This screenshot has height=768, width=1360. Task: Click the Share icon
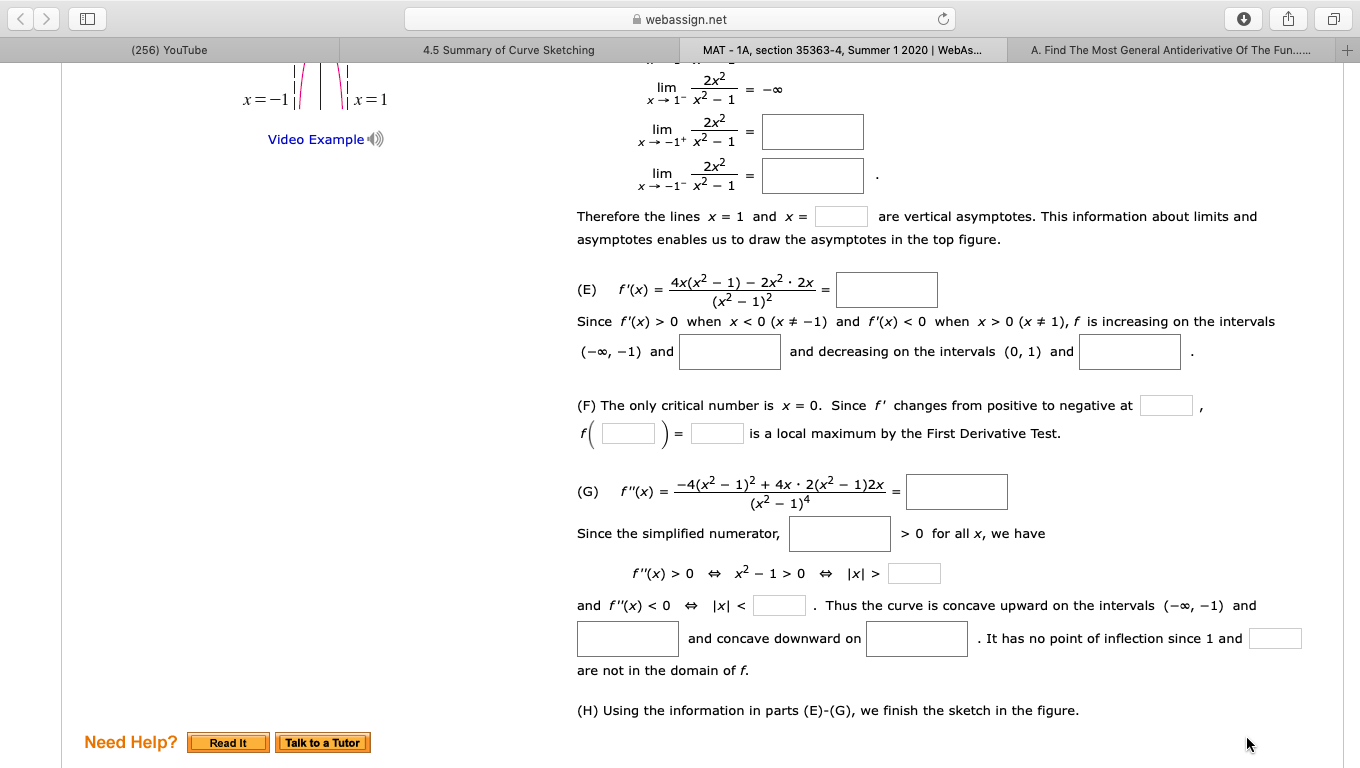(1287, 17)
